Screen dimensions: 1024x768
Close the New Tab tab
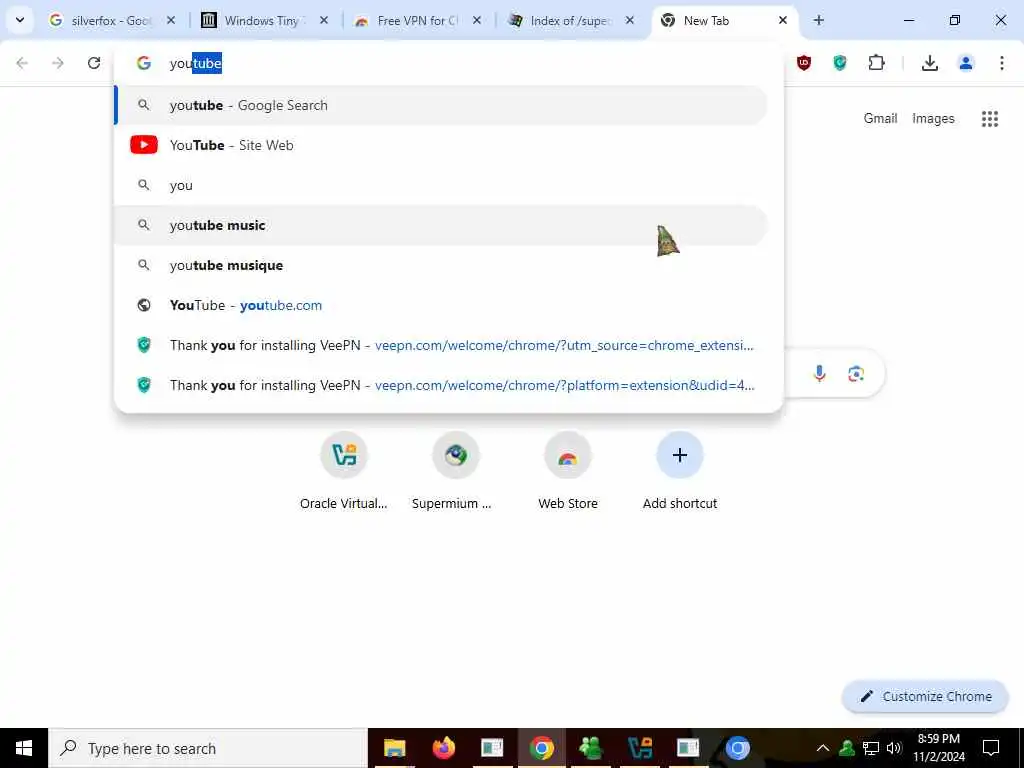coord(782,21)
